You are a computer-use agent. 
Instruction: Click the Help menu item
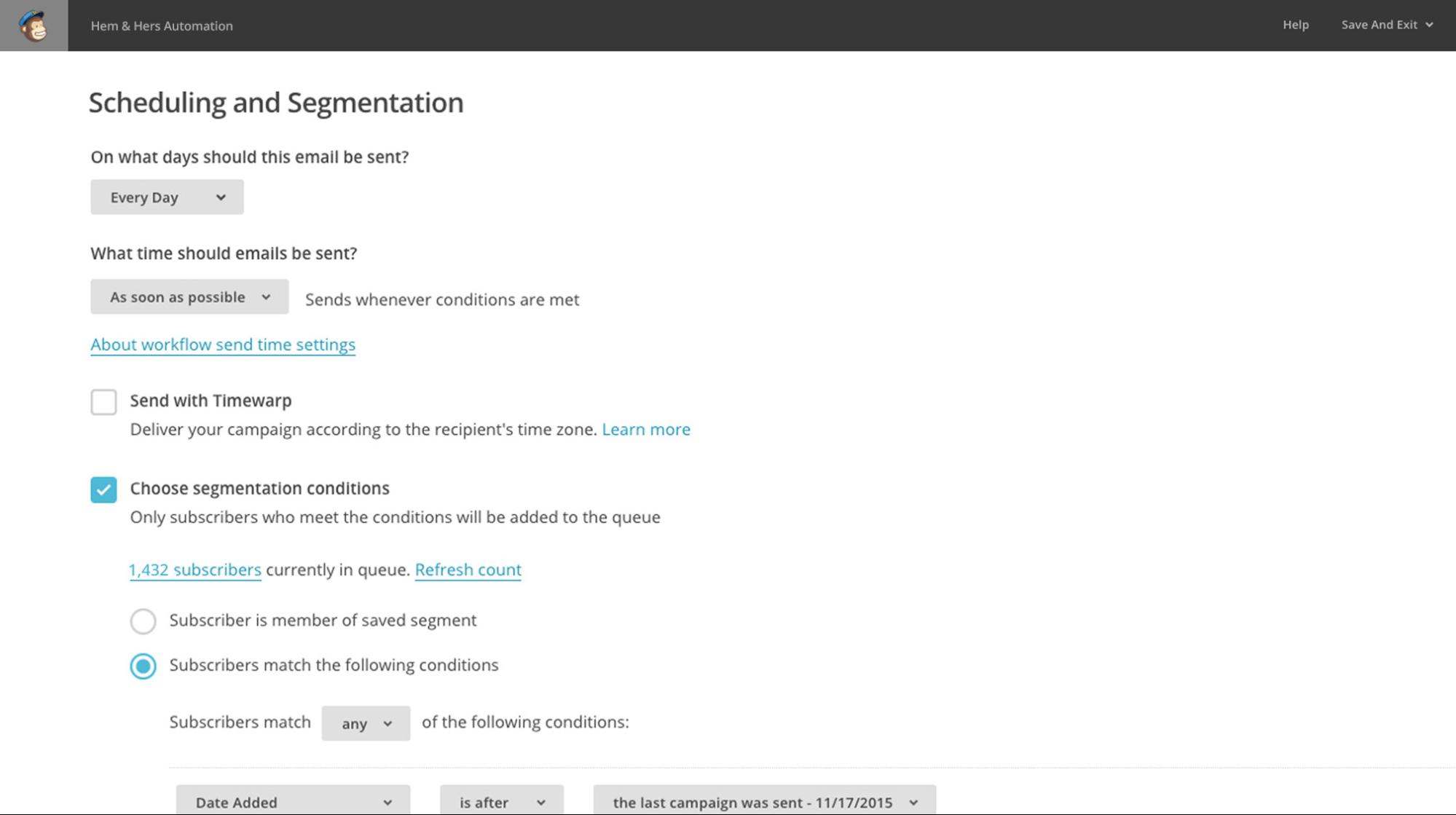tap(1296, 25)
